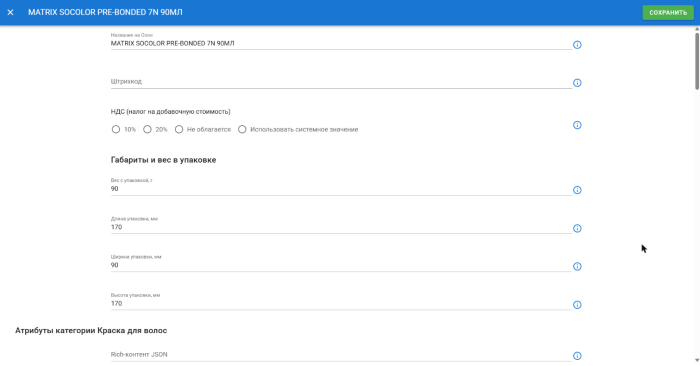Image resolution: width=700 pixels, height=366 pixels.
Task: Show info for Ширина упаковки field
Action: (x=577, y=266)
